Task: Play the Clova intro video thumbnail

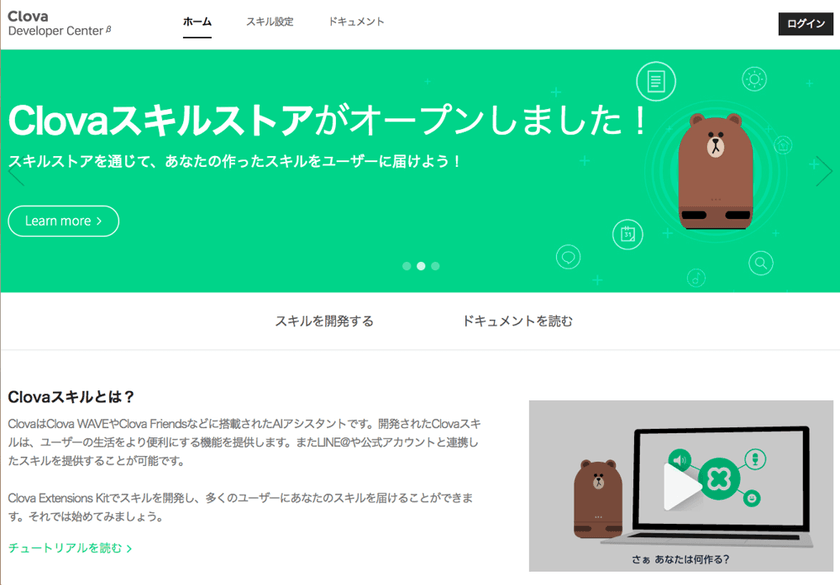Action: [x=681, y=485]
